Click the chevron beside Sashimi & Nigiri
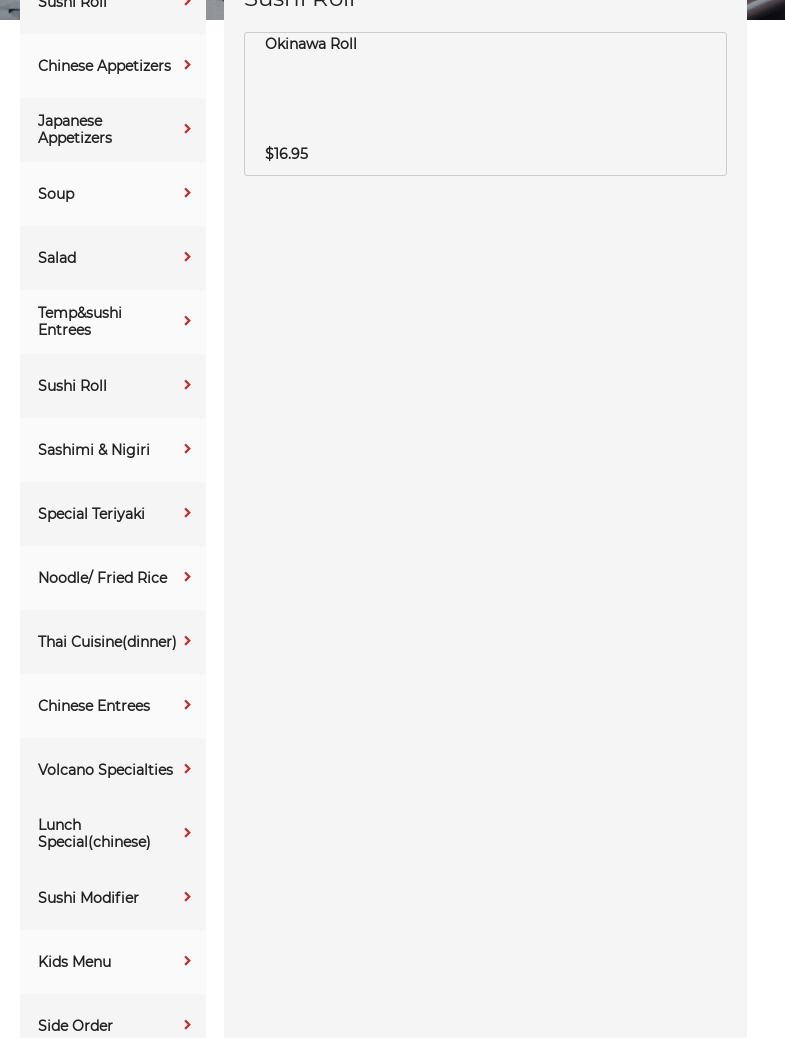The image size is (785, 1038). 187,449
